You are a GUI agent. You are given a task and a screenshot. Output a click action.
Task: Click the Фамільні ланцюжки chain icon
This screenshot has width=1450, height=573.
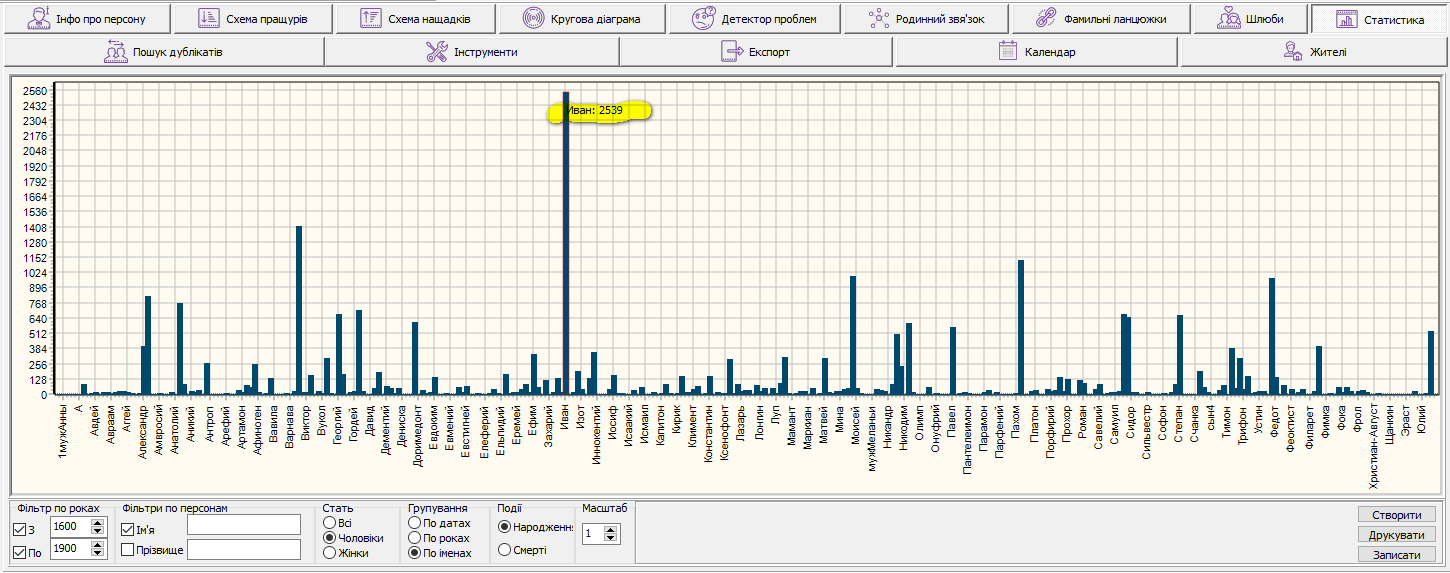click(x=1046, y=19)
